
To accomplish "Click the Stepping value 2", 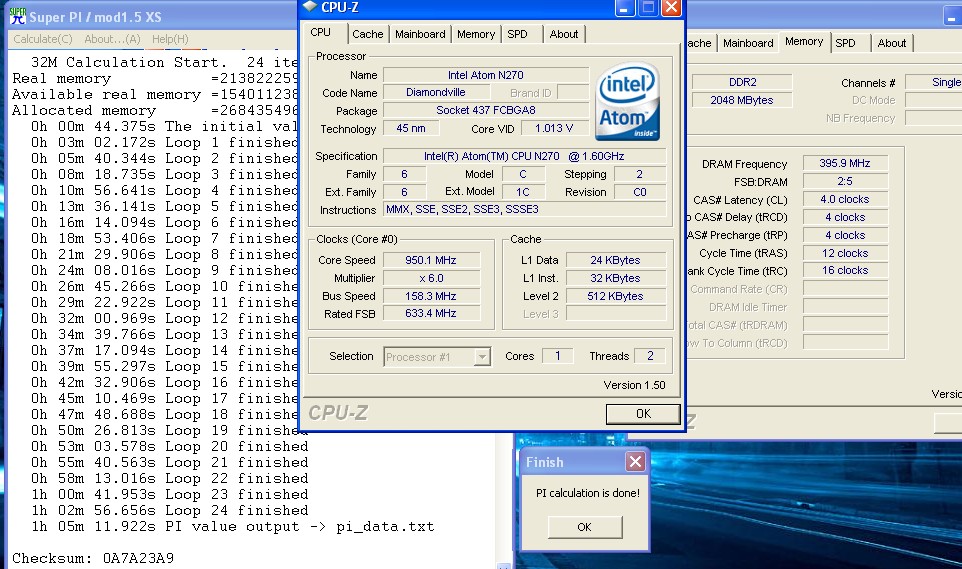I will [x=640, y=174].
